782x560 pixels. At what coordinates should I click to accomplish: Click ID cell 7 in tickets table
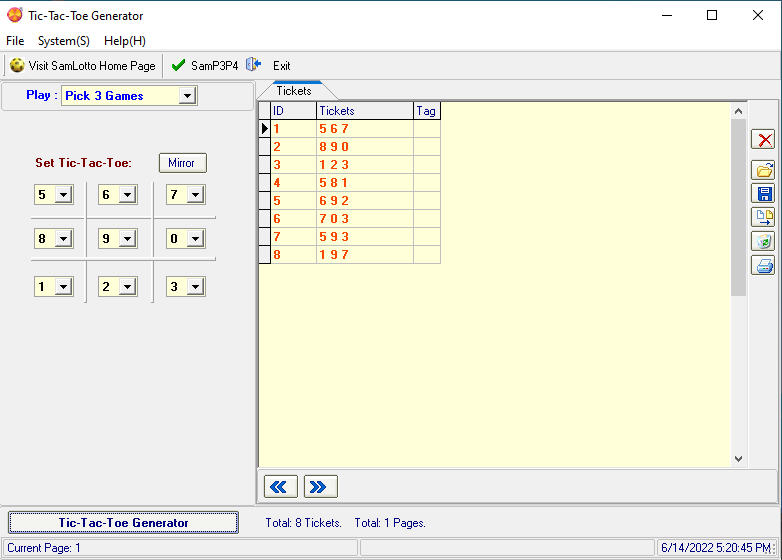pos(293,236)
